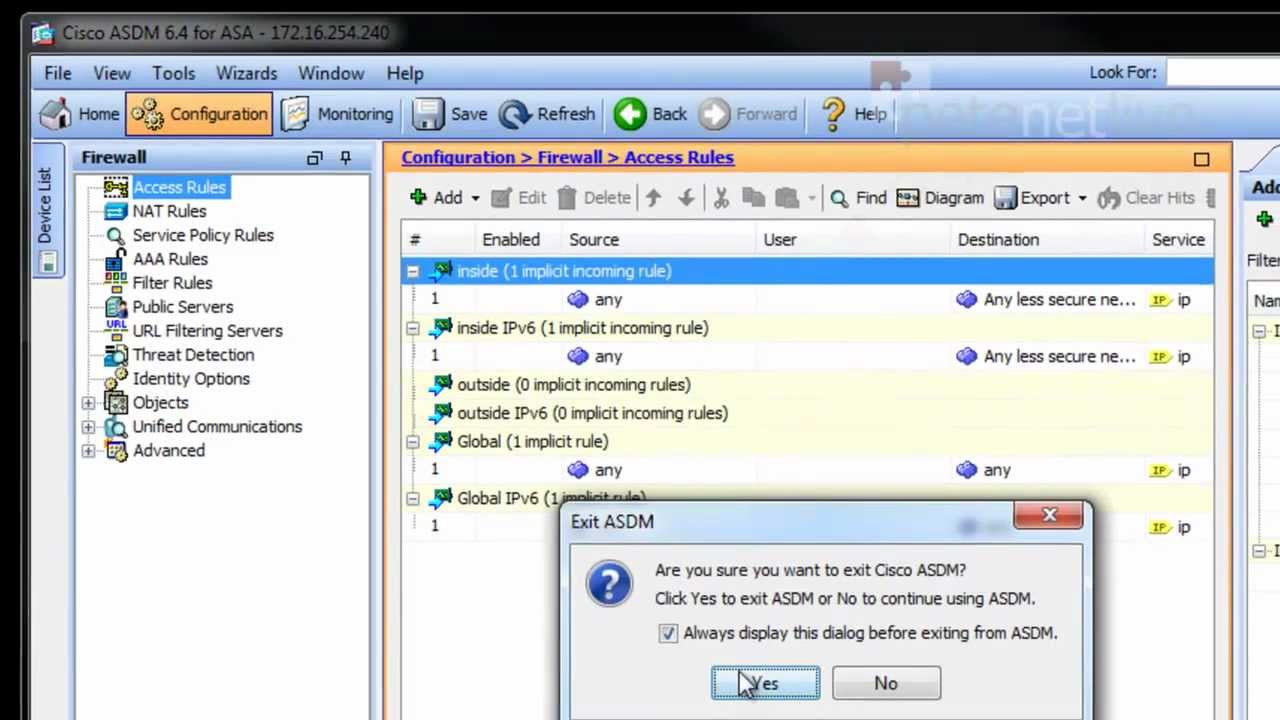Click the Enabled column header

(x=511, y=240)
